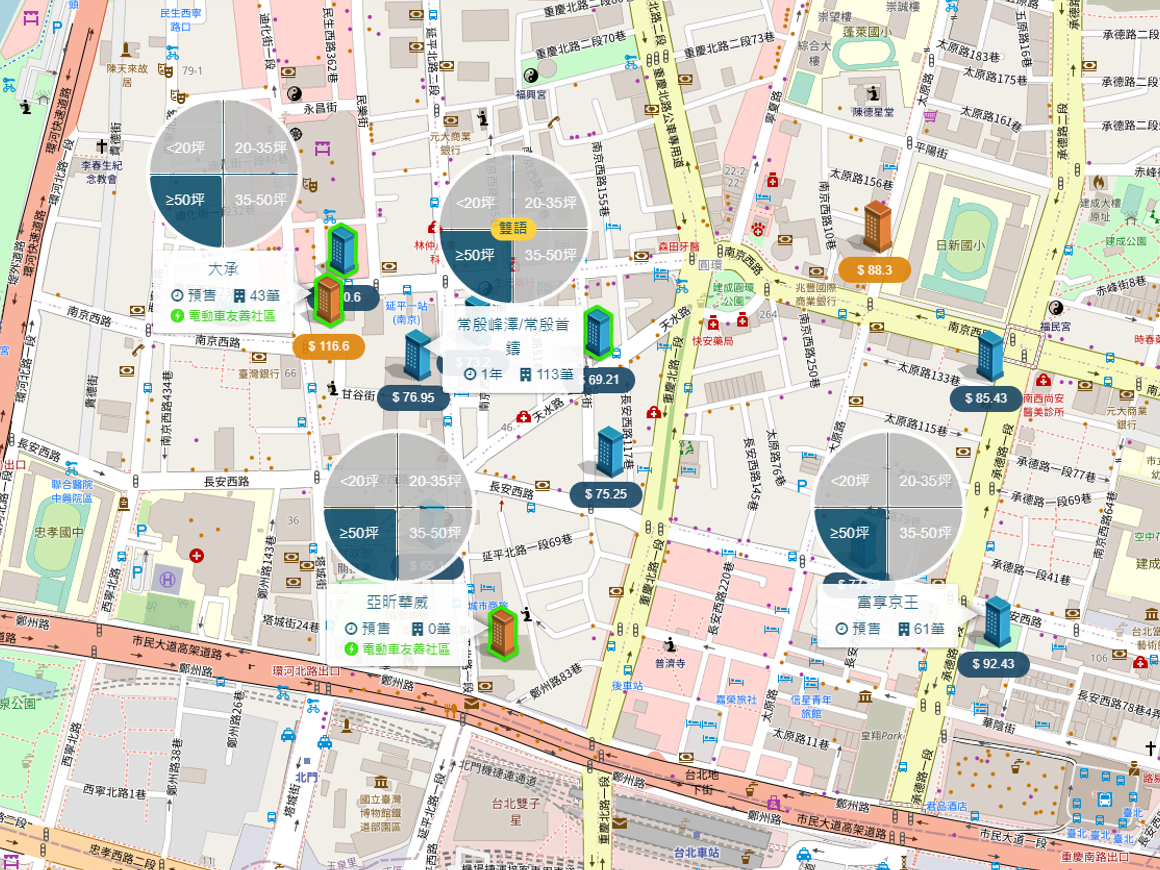Select the blue building marker above $76.95
This screenshot has height=870, width=1160.
[417, 356]
